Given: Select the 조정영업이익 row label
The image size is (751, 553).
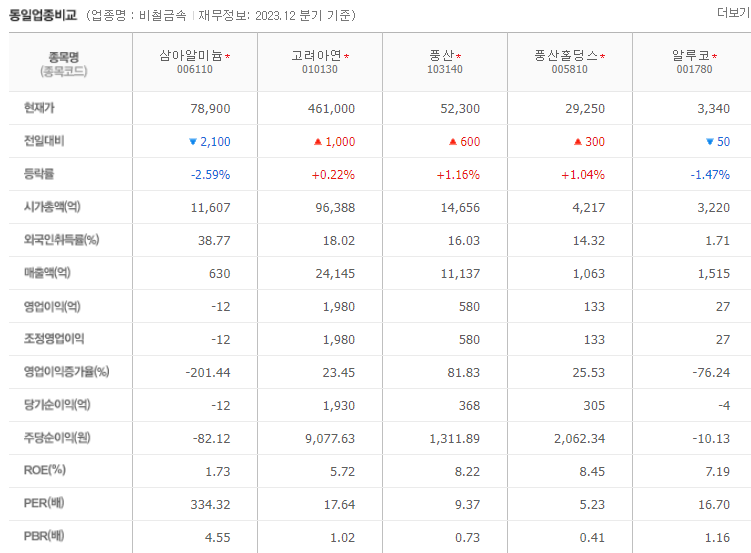Looking at the screenshot, I should [54, 339].
